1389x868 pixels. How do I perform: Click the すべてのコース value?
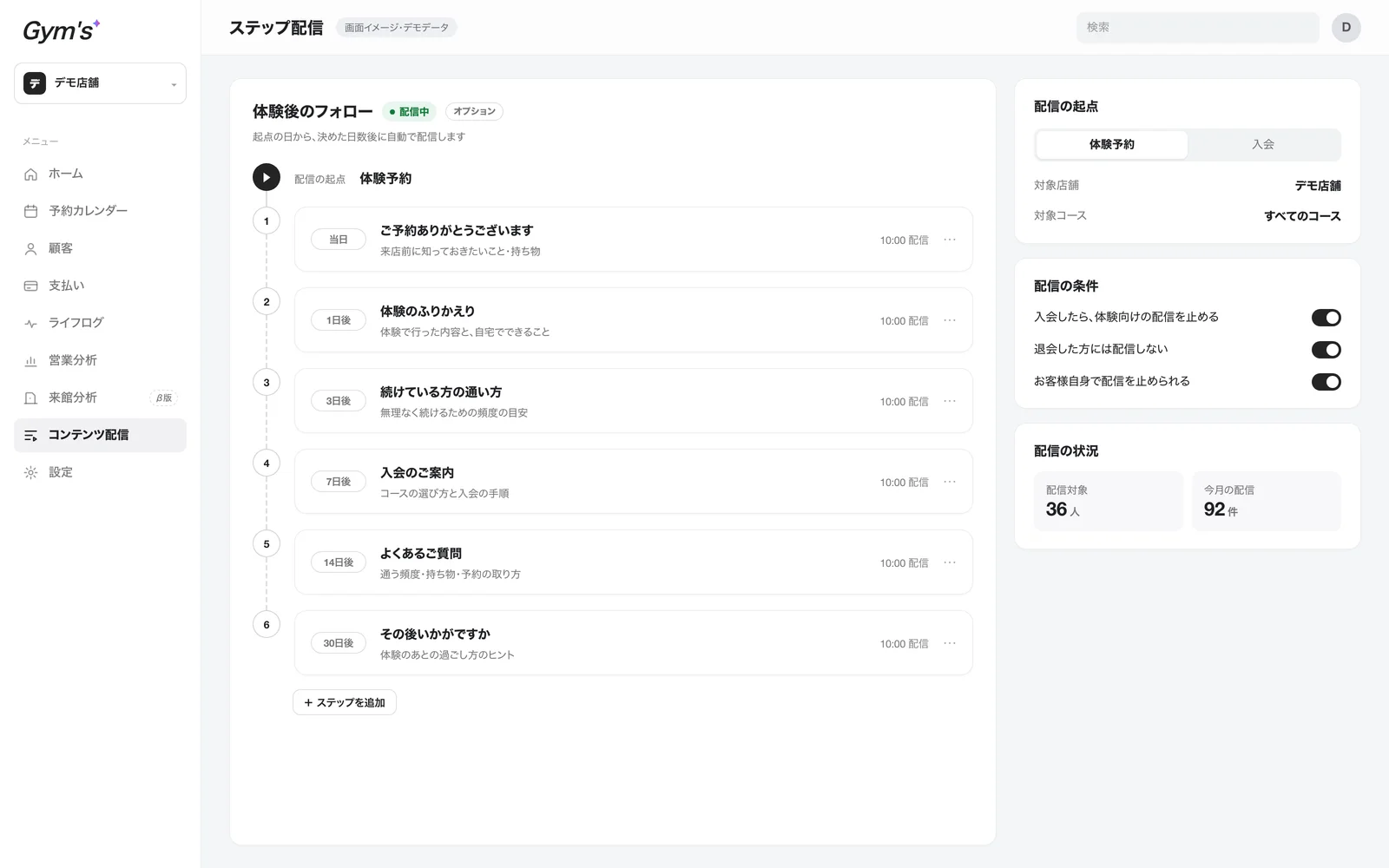click(x=1302, y=216)
